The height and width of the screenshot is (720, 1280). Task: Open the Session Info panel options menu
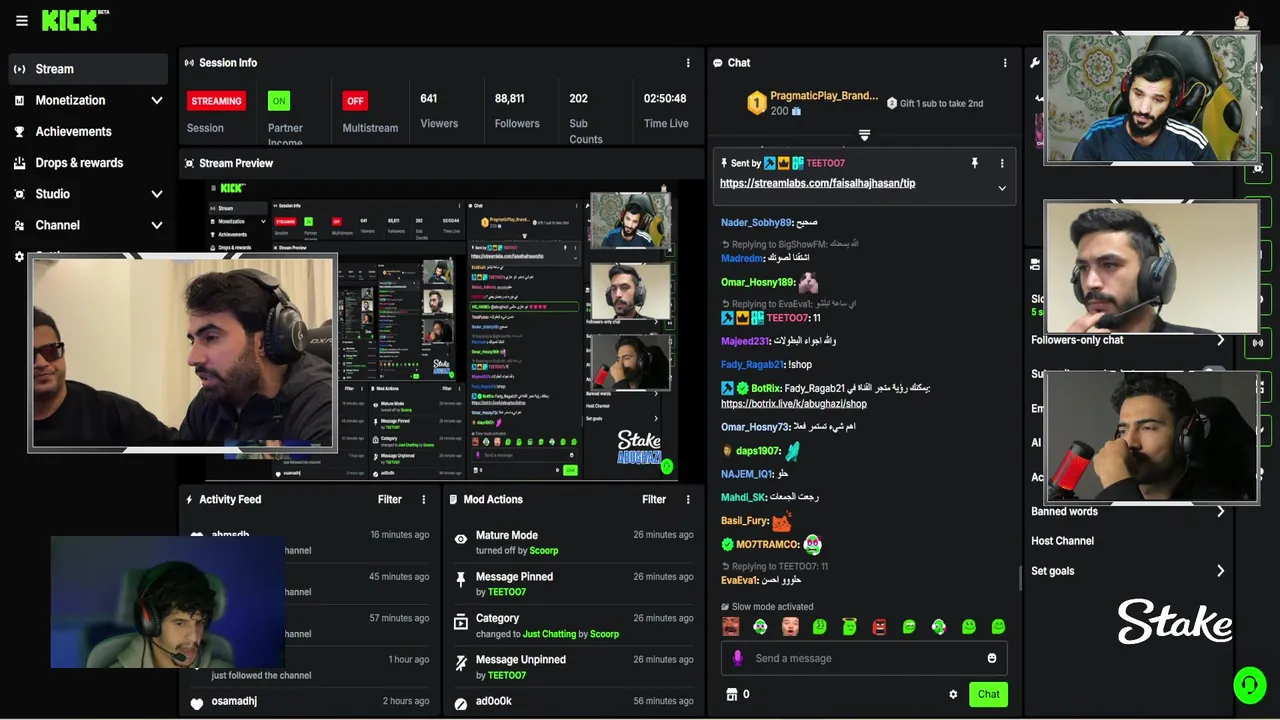point(688,63)
